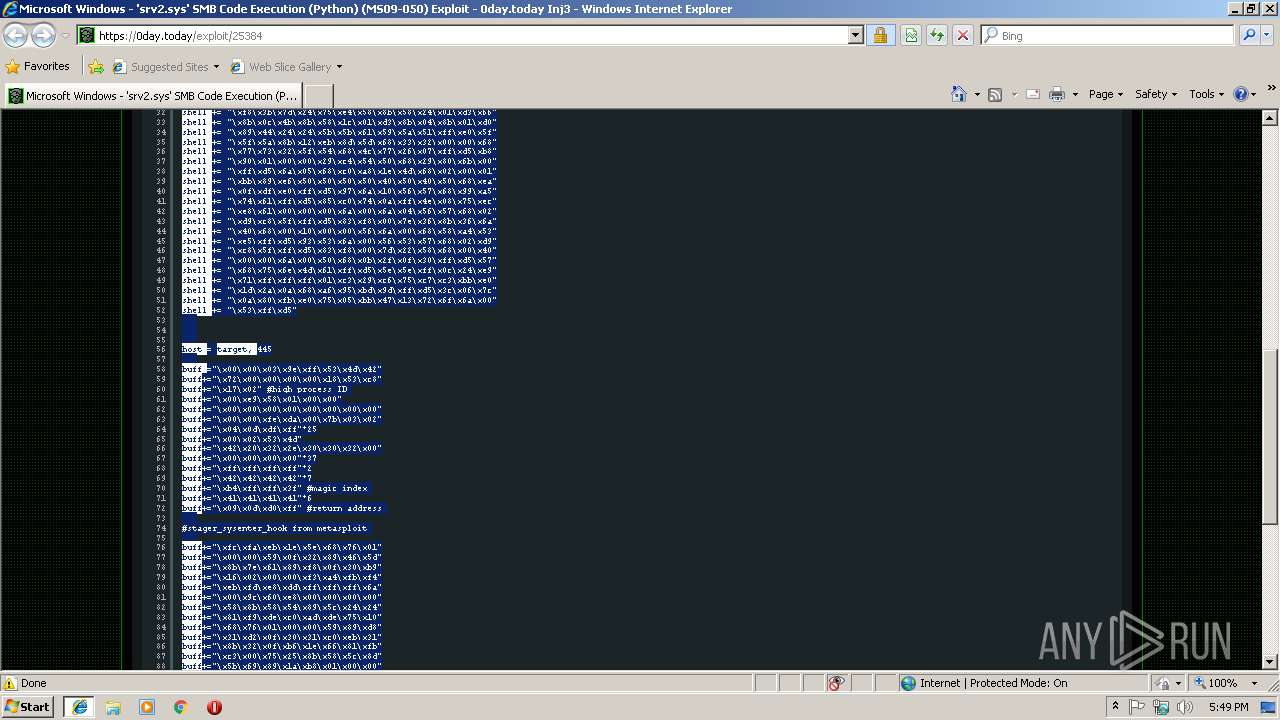Click the address bar URL field
Image resolution: width=1280 pixels, height=720 pixels.
462,35
